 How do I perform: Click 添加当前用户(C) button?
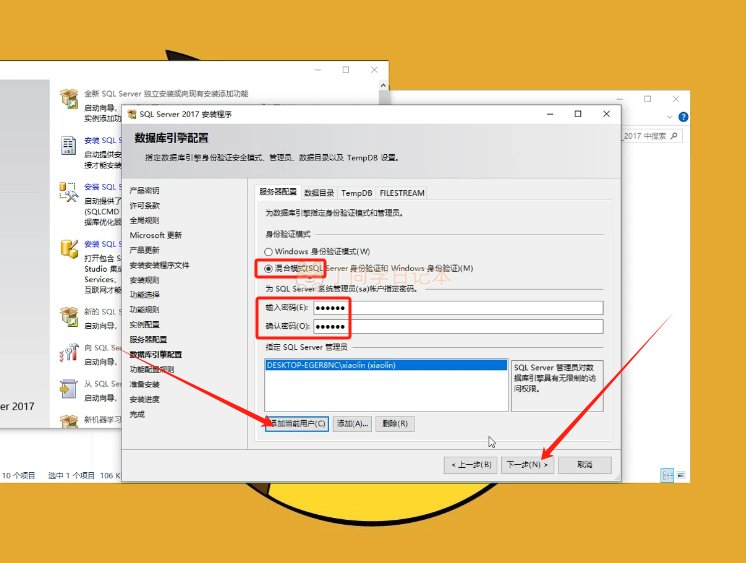(296, 424)
